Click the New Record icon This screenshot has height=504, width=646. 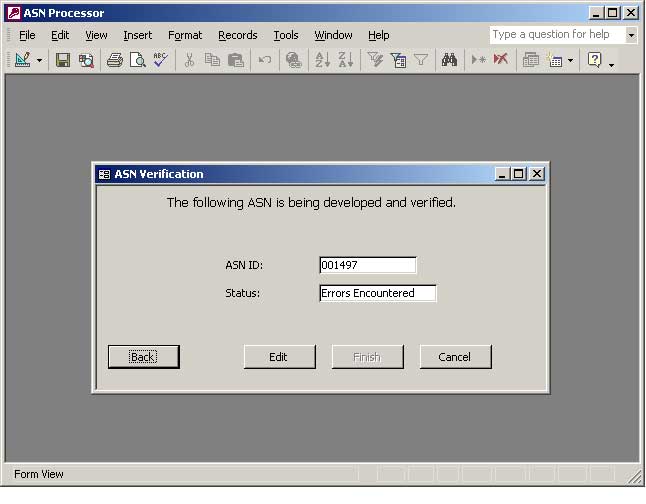[478, 60]
